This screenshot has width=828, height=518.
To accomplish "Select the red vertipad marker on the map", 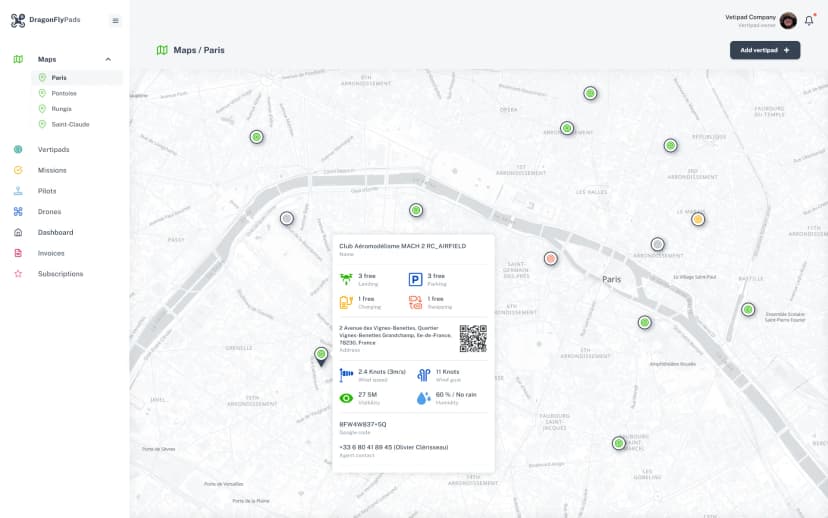I will pyautogui.click(x=551, y=259).
